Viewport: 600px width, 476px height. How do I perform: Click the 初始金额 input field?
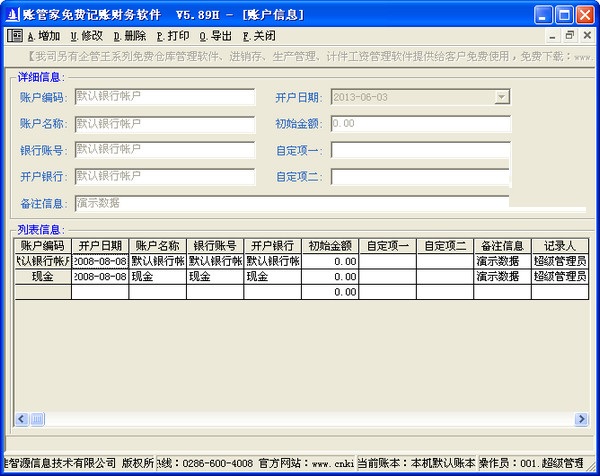pyautogui.click(x=421, y=124)
